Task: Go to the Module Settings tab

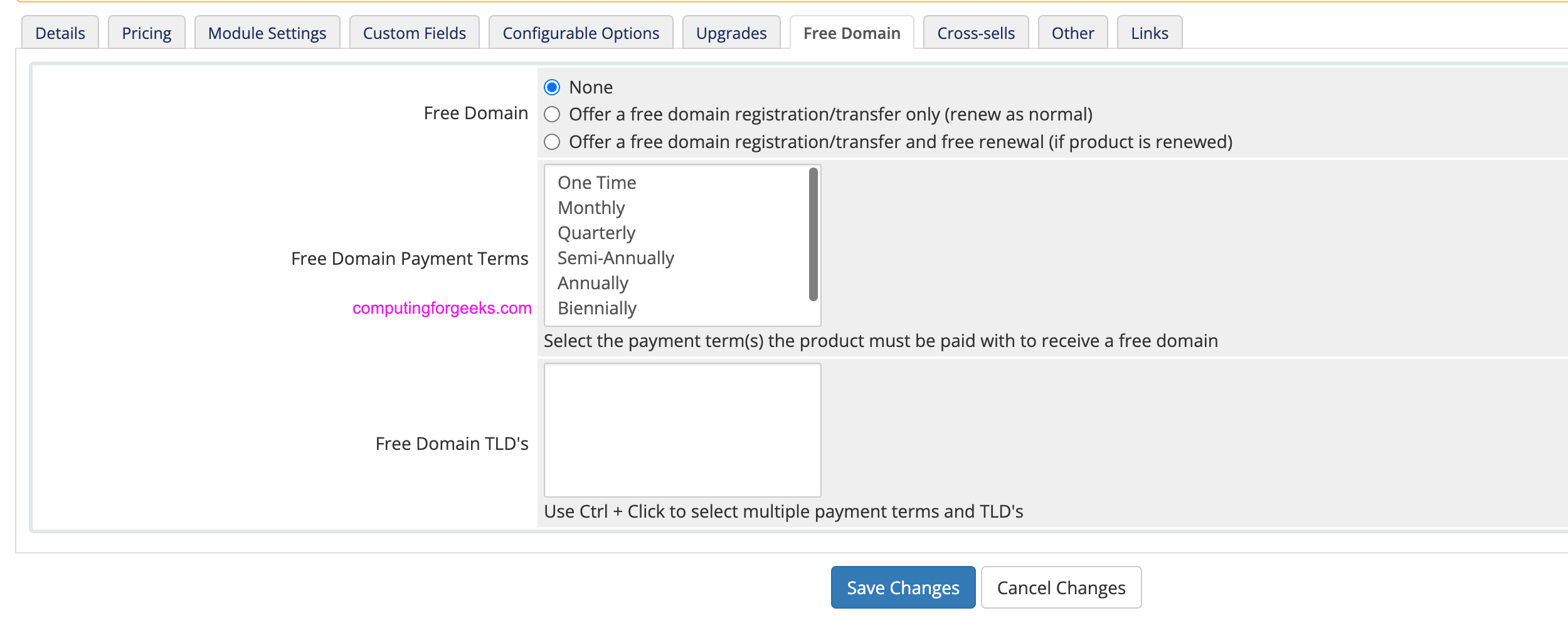Action: (x=267, y=33)
